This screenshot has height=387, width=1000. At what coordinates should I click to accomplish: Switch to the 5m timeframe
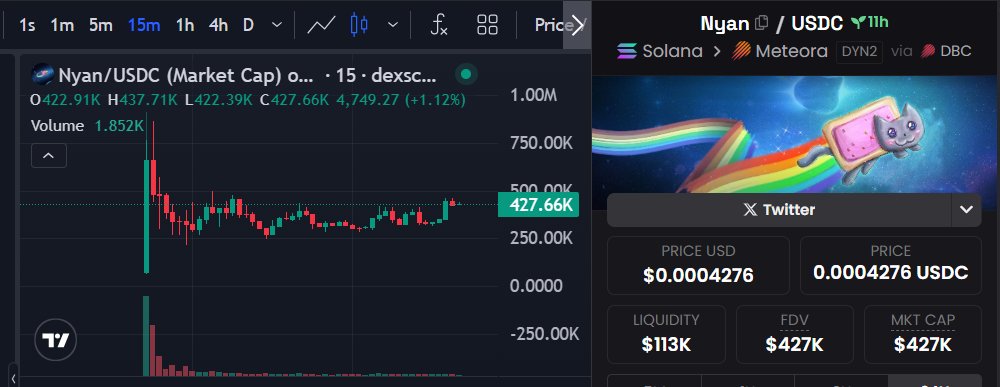coord(101,26)
